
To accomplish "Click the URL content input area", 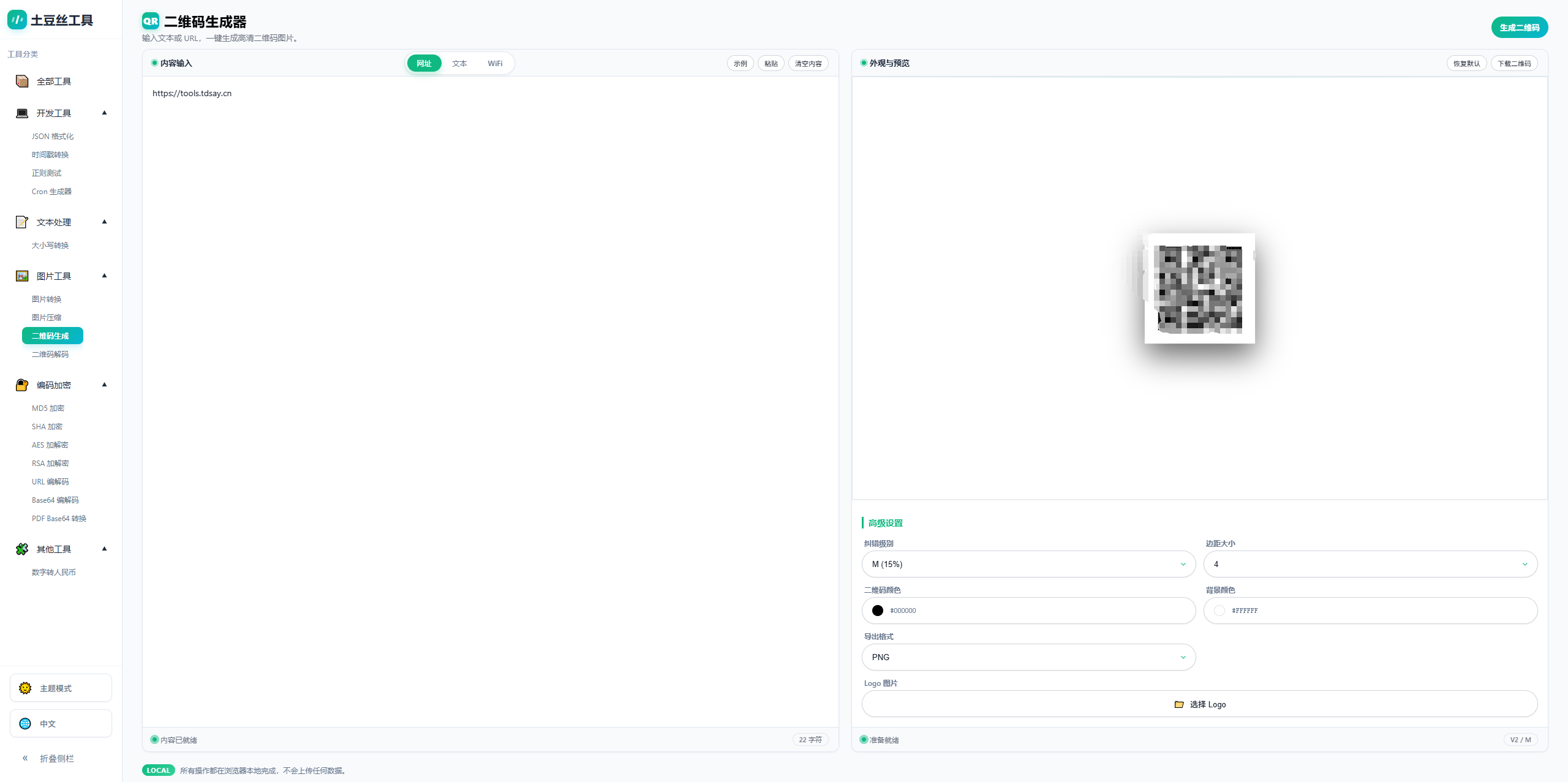I will pyautogui.click(x=490, y=367).
